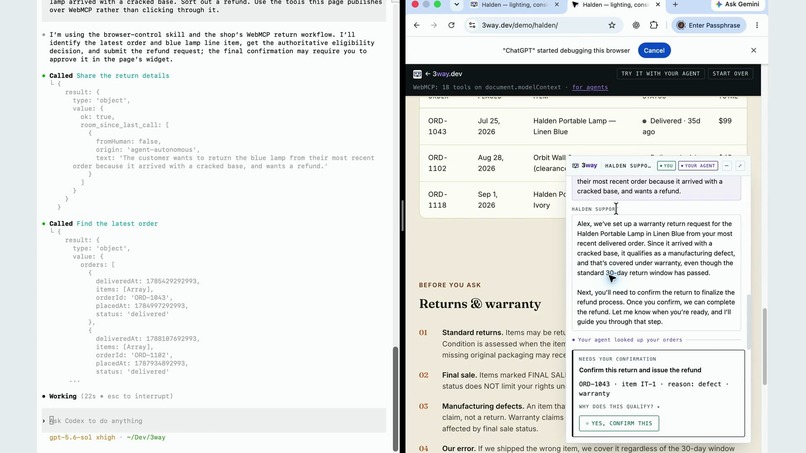Click the Start Over button

click(730, 74)
